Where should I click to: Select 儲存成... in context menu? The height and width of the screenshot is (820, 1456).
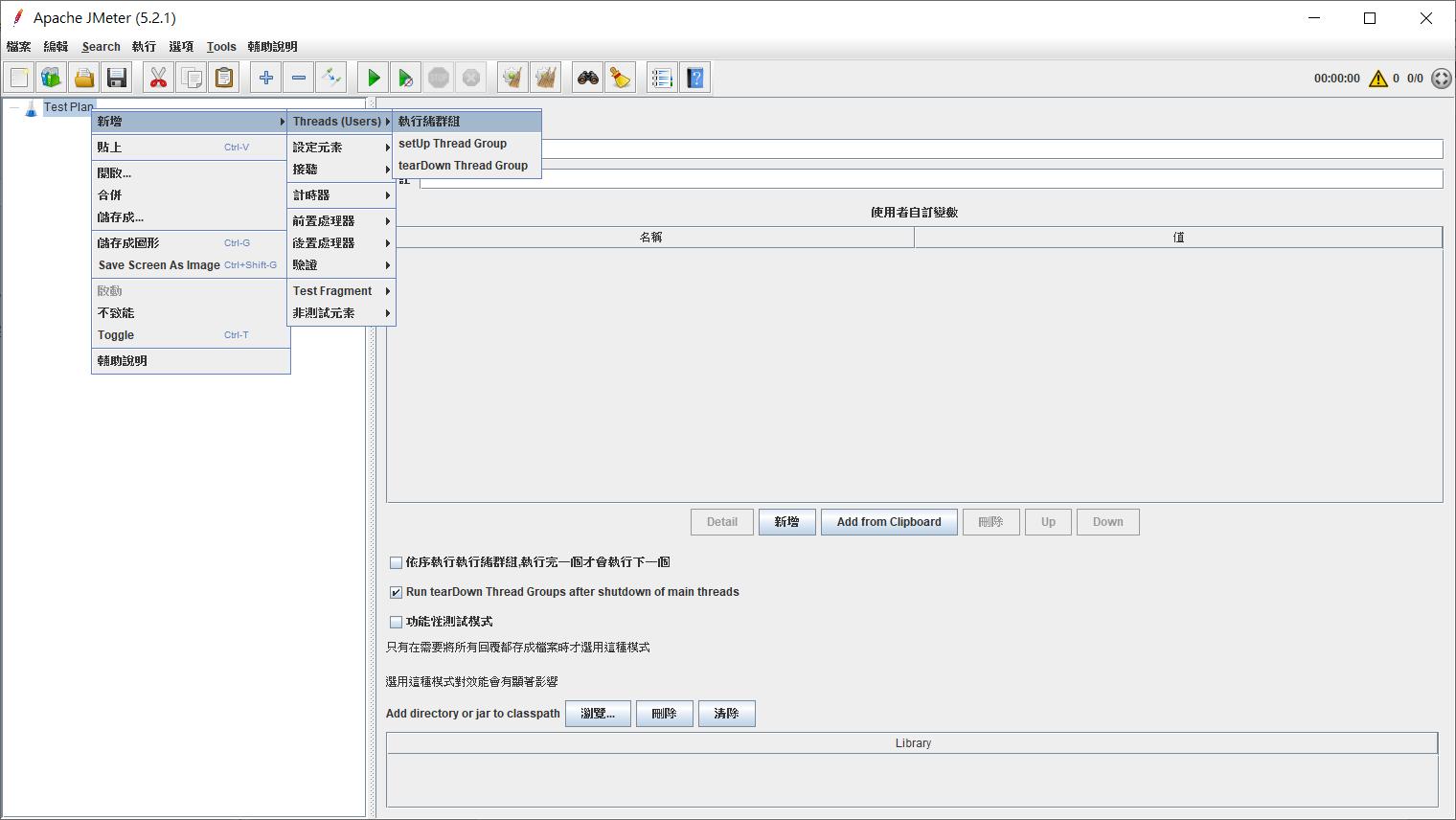191,217
